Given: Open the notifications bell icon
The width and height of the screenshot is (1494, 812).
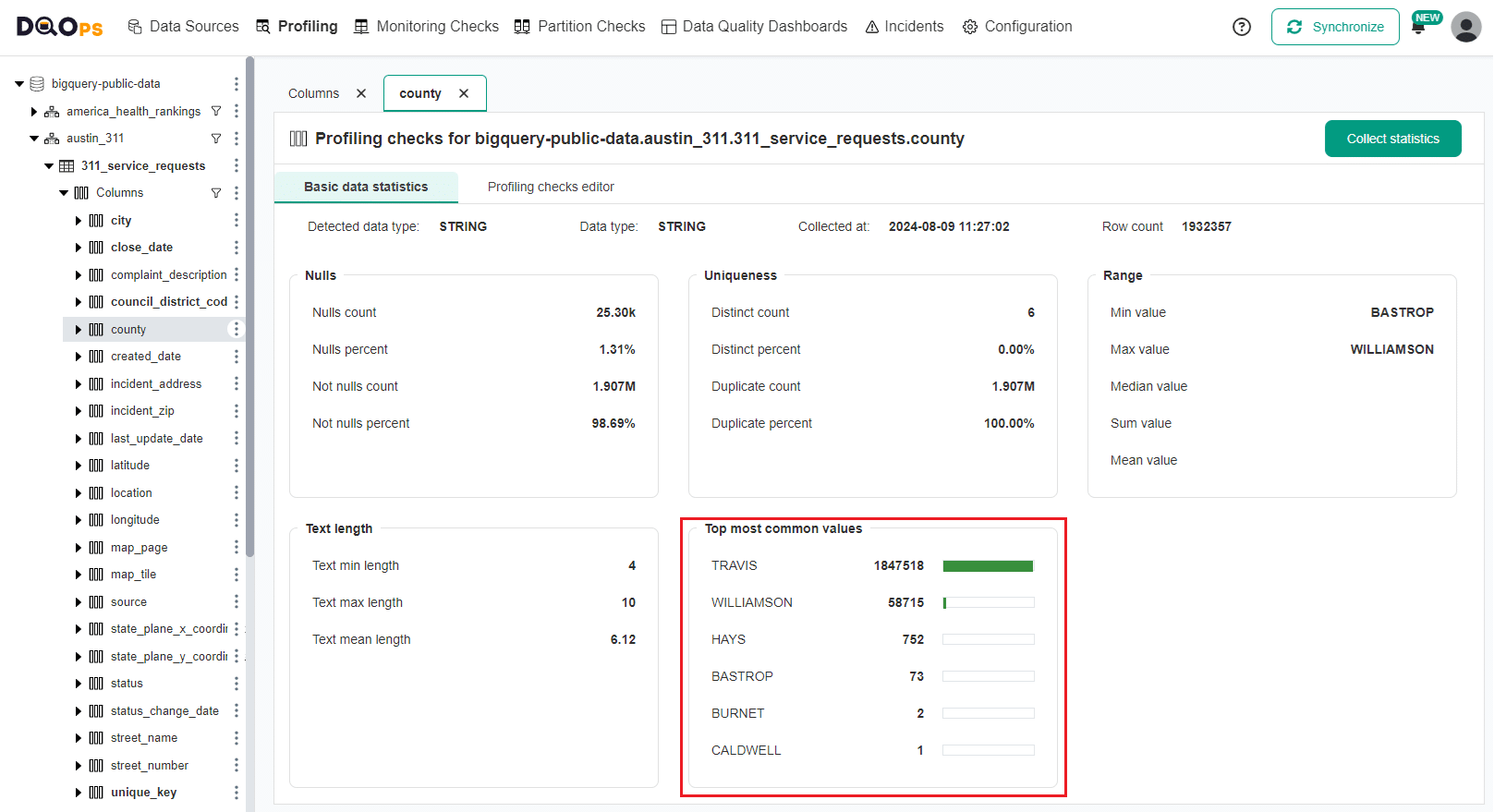Looking at the screenshot, I should click(1418, 29).
